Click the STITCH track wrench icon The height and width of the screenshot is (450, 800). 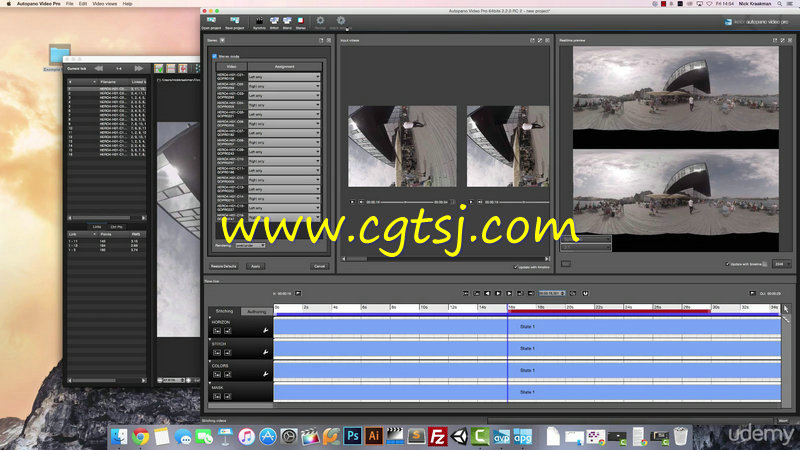(x=265, y=352)
